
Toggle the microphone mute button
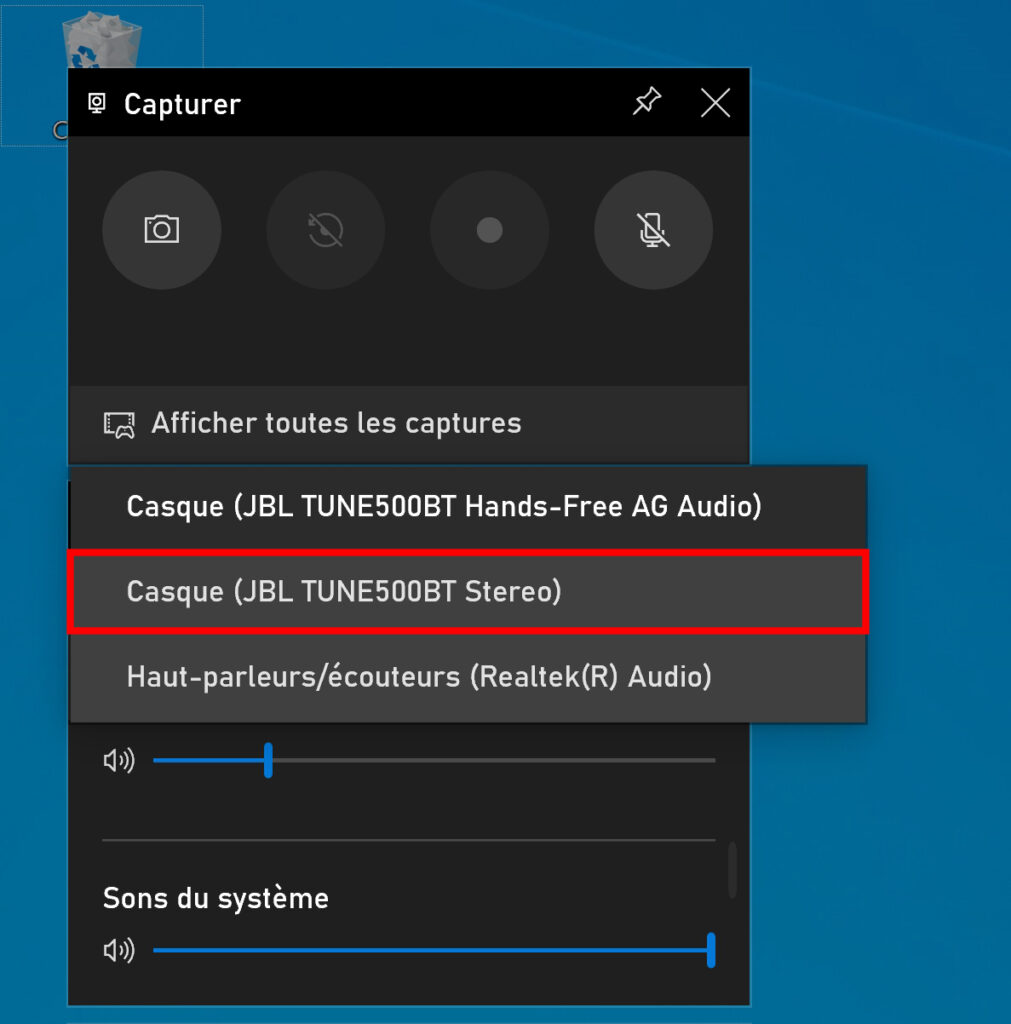click(x=653, y=230)
